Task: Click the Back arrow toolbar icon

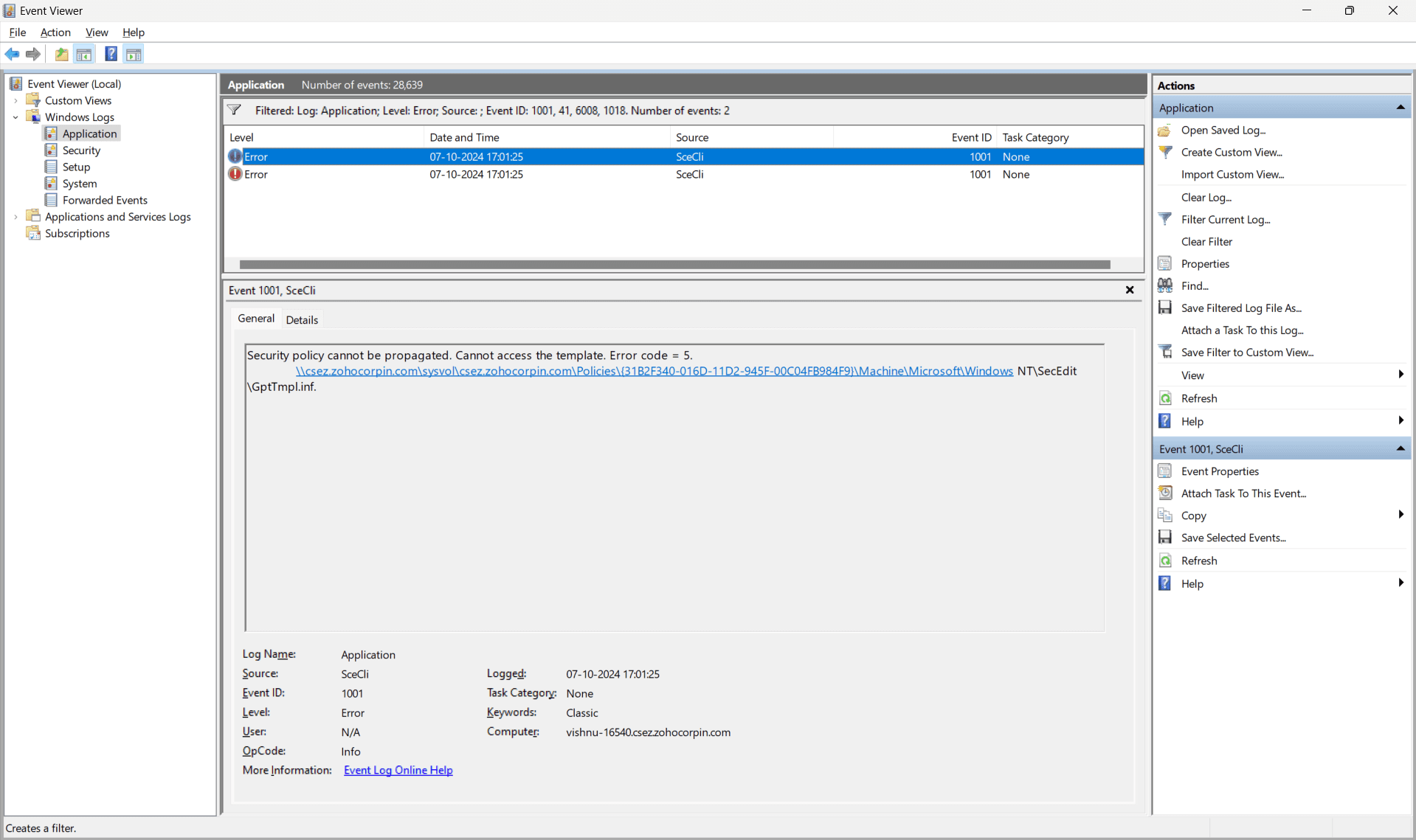Action: click(12, 54)
